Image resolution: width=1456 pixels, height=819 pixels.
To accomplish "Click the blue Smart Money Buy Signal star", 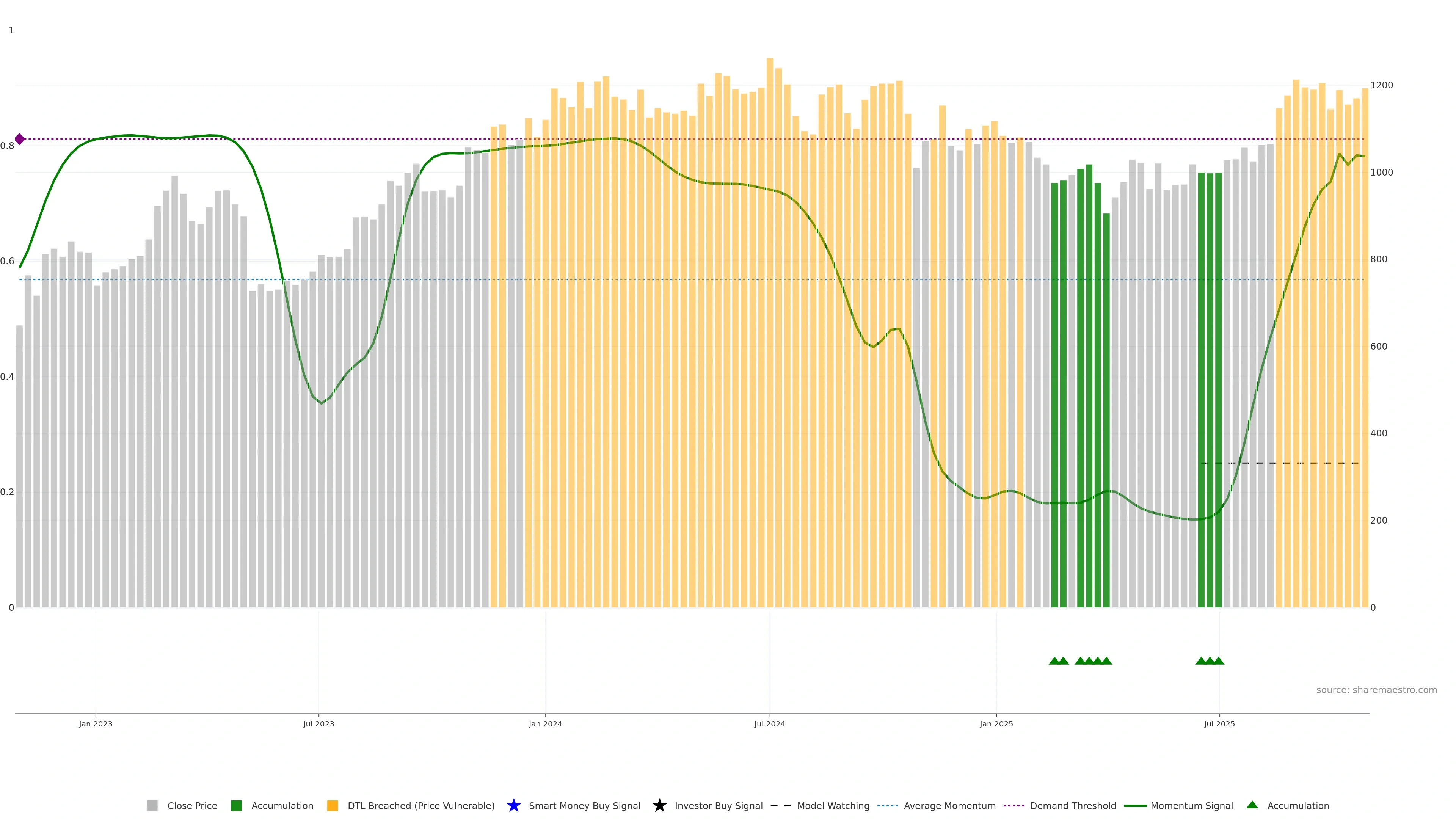I will 513,805.
